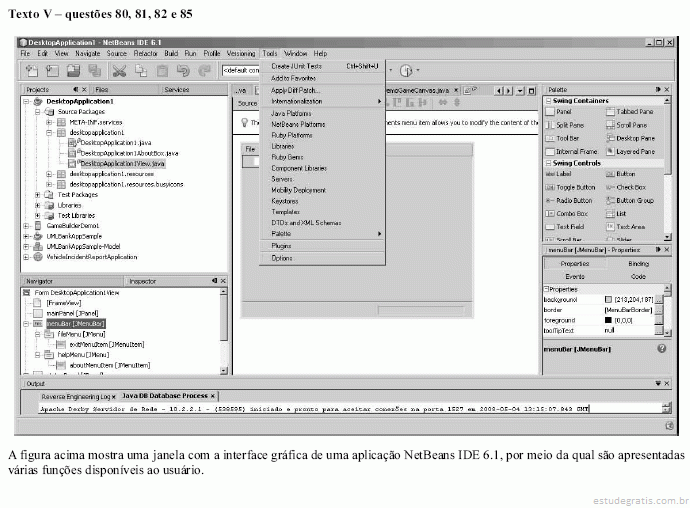
Task: Choose Options from the Tools menu
Action: [x=323, y=258]
